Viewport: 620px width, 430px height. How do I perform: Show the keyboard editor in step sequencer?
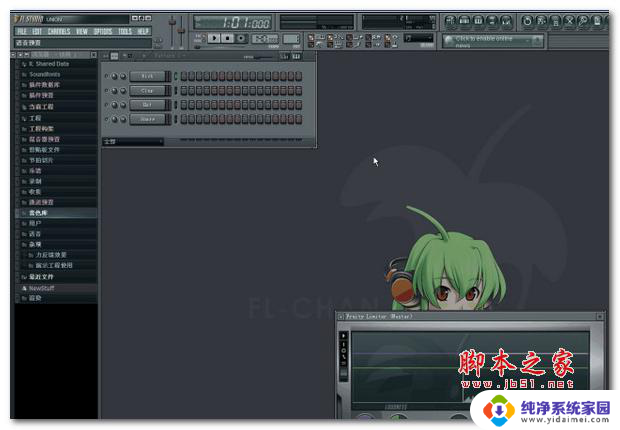click(296, 57)
